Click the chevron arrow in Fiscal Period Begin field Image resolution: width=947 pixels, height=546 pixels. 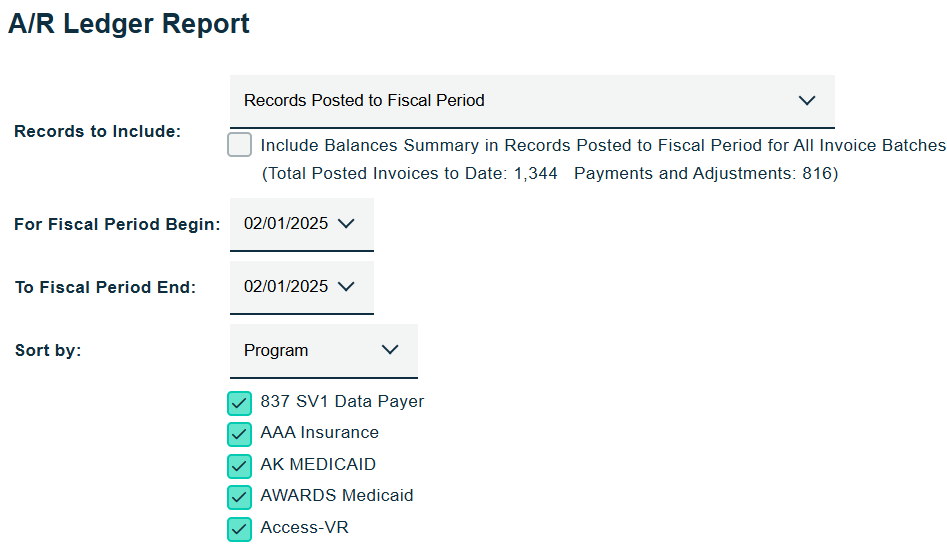pos(346,224)
